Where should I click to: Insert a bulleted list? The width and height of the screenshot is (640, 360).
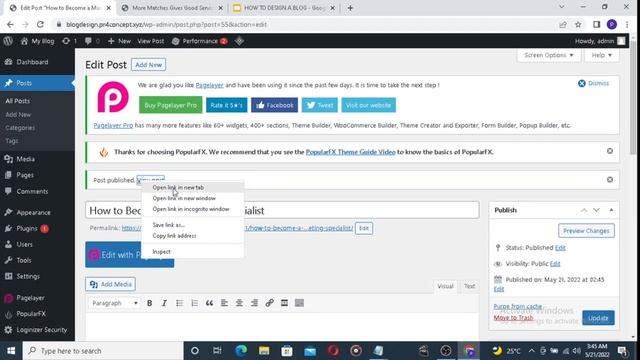pyautogui.click(x=180, y=303)
